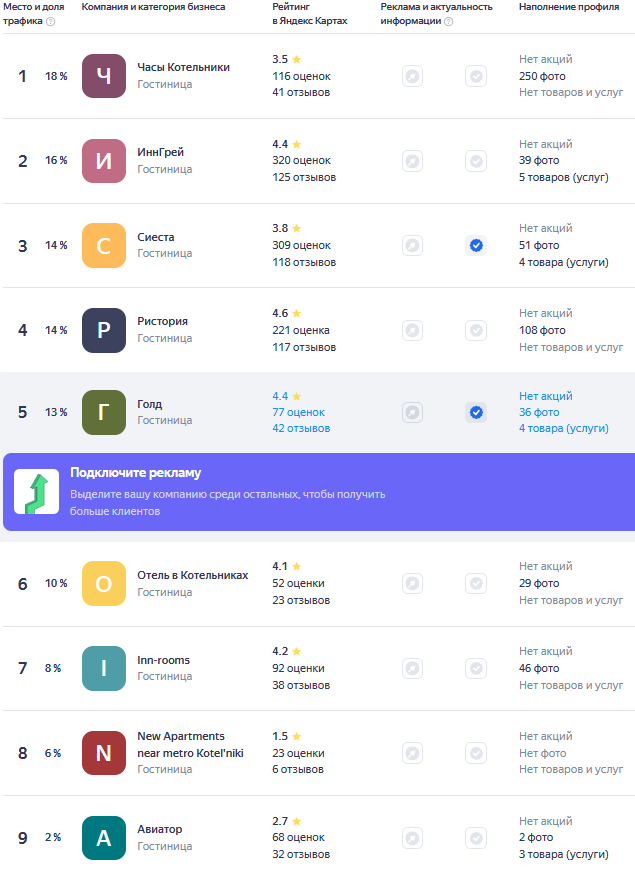The image size is (635, 875).
Task: Open the '77 оценок' link for Голд
Action: click(x=299, y=412)
